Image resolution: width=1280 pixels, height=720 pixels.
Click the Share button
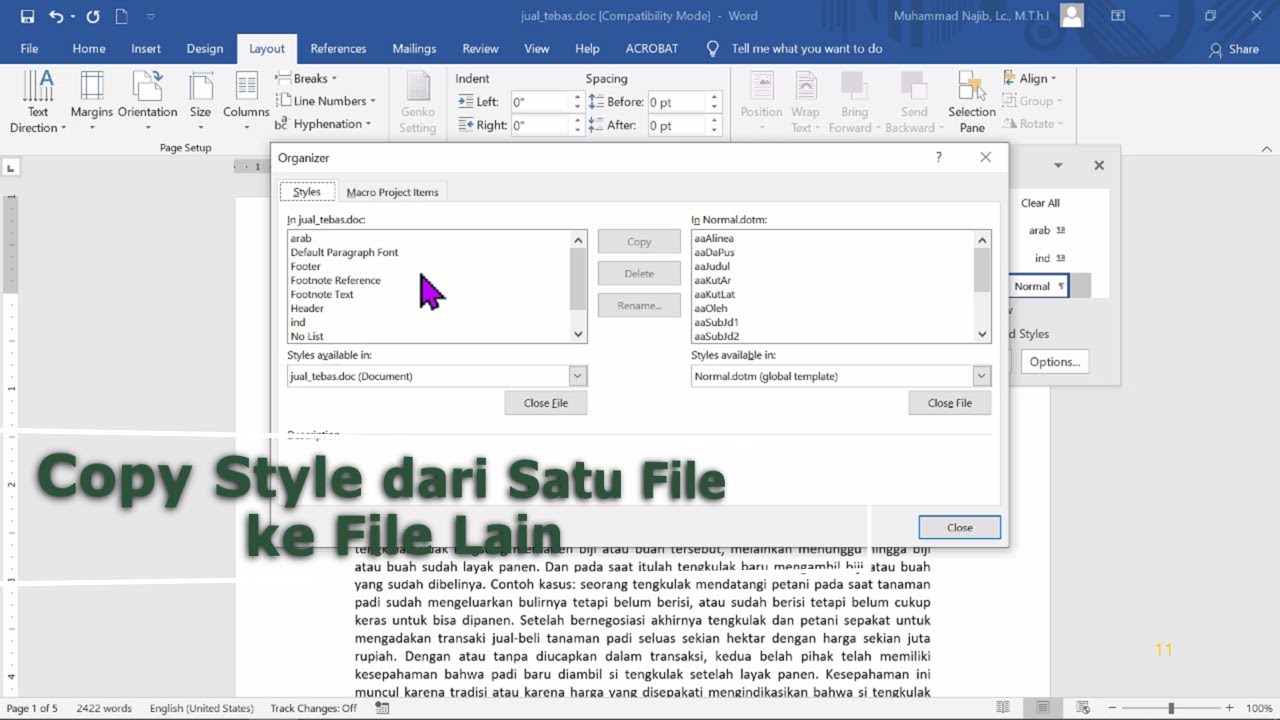point(1234,49)
